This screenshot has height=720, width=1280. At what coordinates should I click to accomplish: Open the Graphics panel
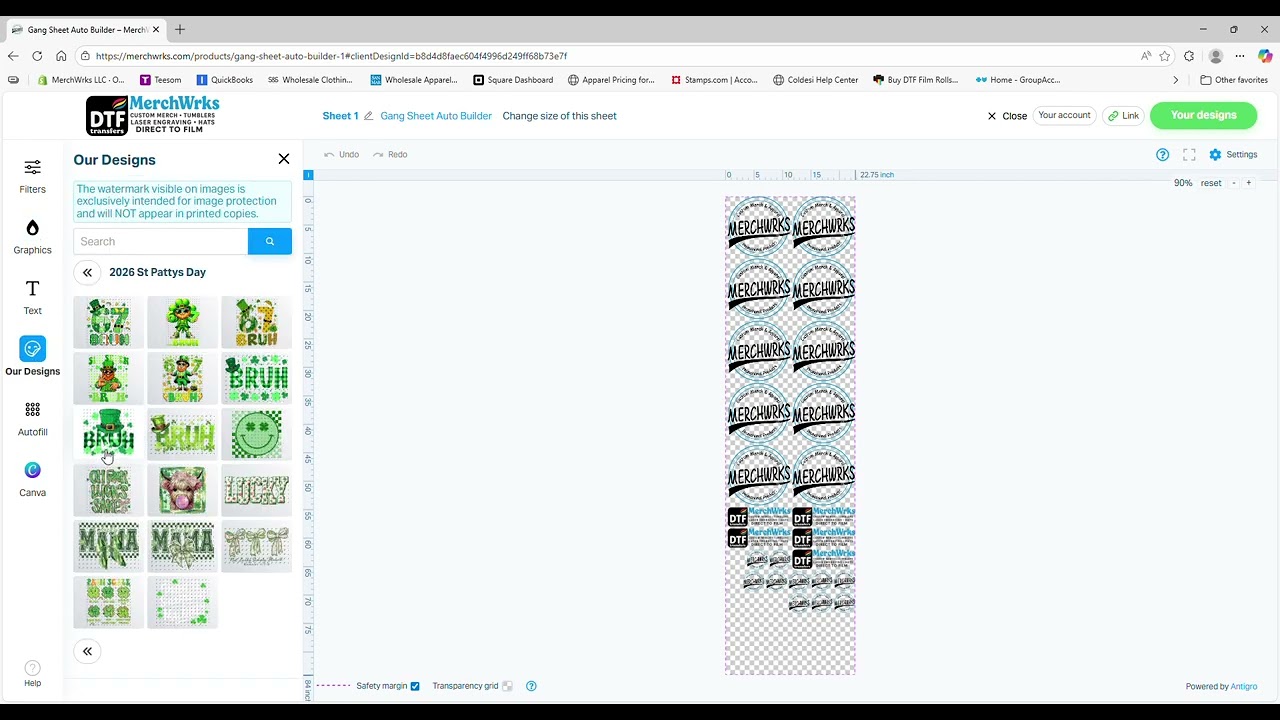pyautogui.click(x=32, y=237)
